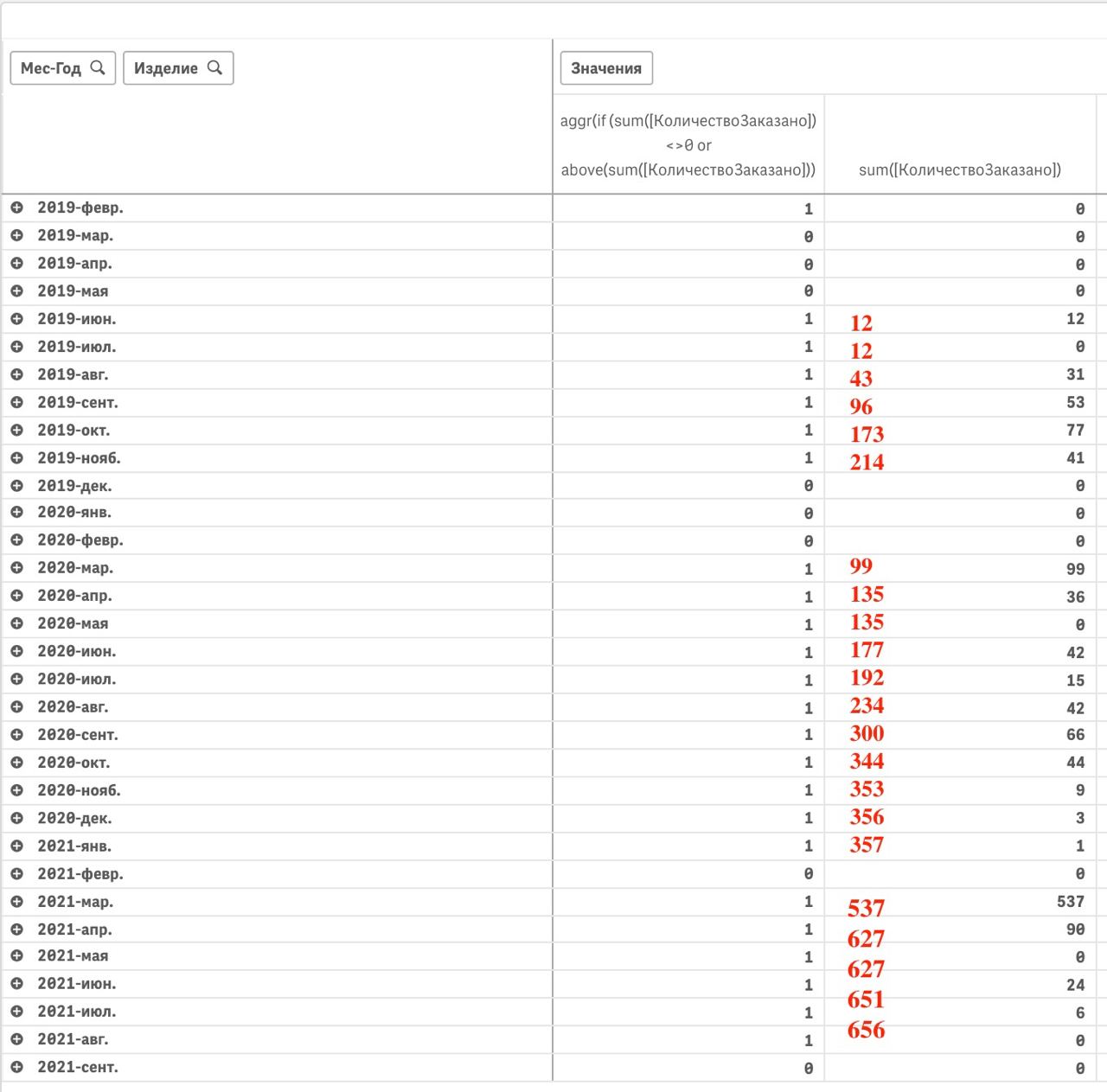The height and width of the screenshot is (1092, 1107).
Task: Expand the 2021-янв. row
Action: pos(16,846)
